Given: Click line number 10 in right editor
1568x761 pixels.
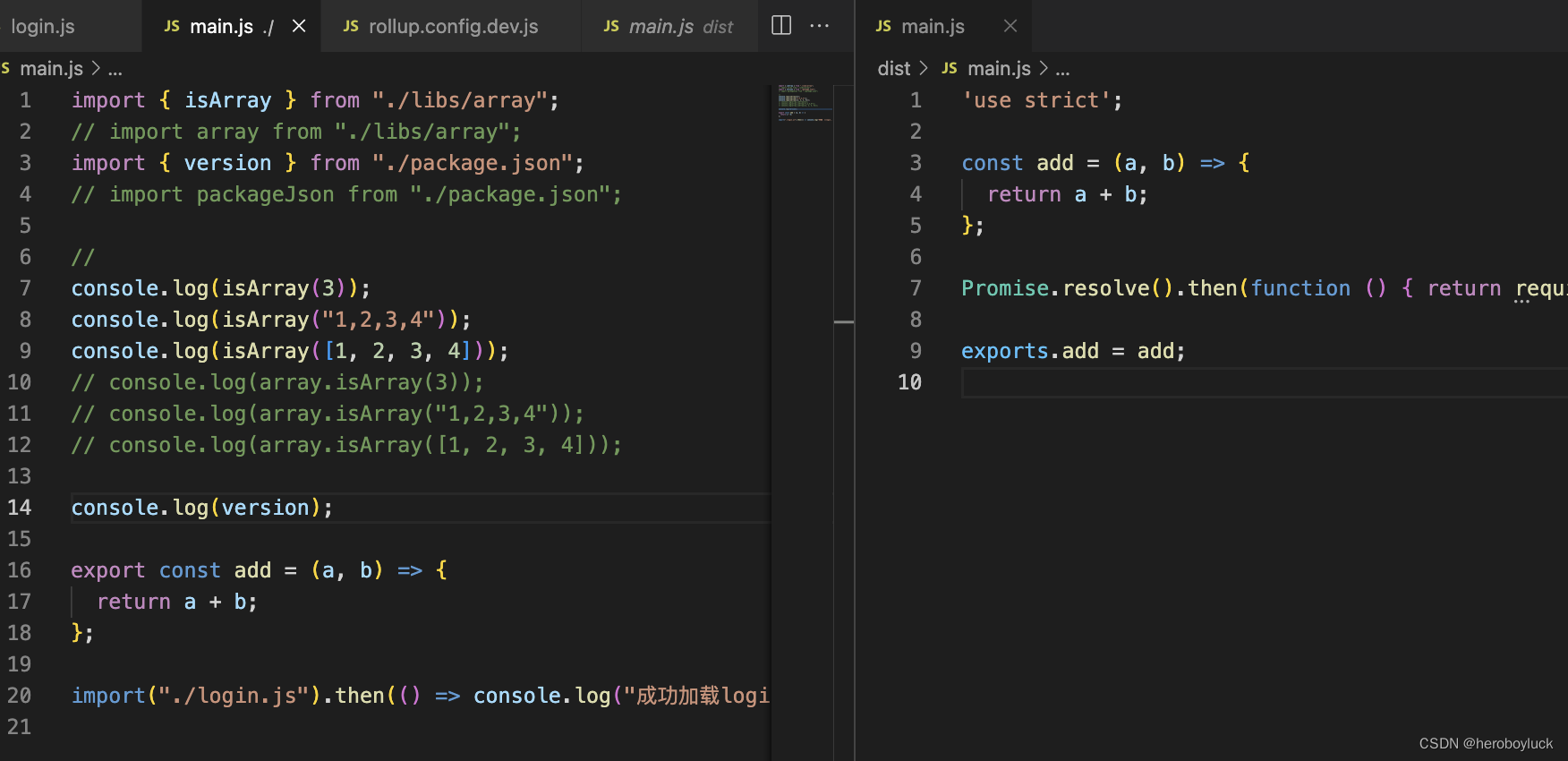Looking at the screenshot, I should [x=909, y=382].
